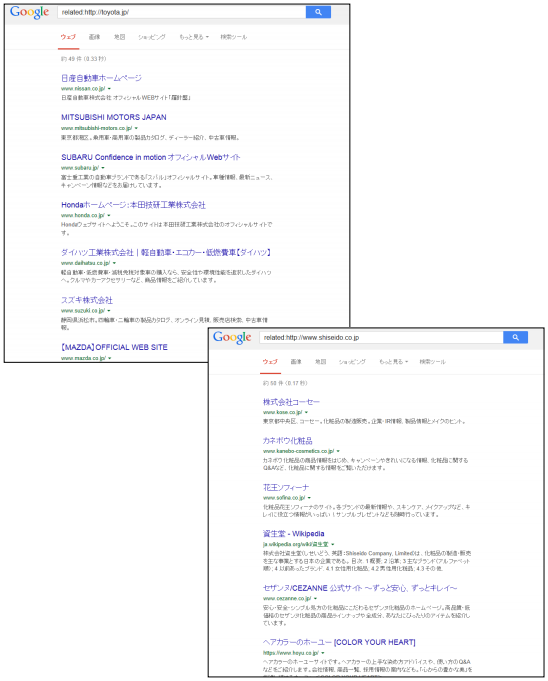548x681 pixels.
Task: Select the 画像 tab in the toyota.jp window
Action: [x=94, y=37]
